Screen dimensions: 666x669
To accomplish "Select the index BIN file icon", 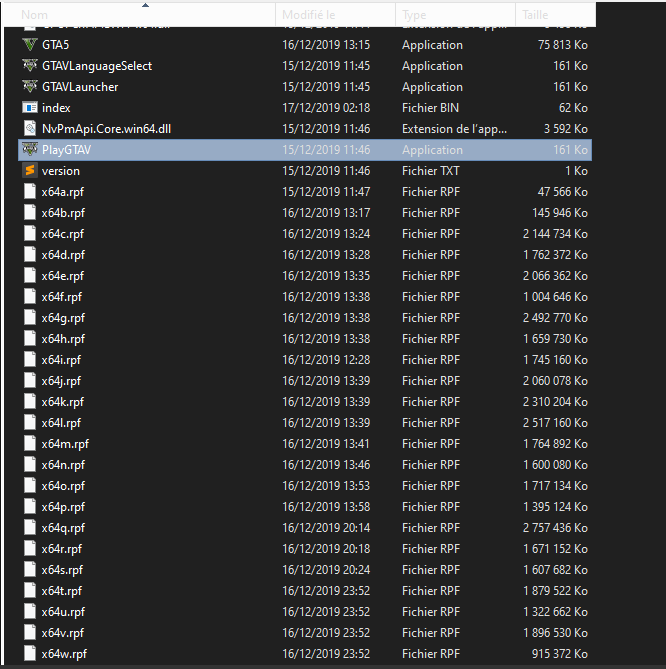I will [29, 108].
